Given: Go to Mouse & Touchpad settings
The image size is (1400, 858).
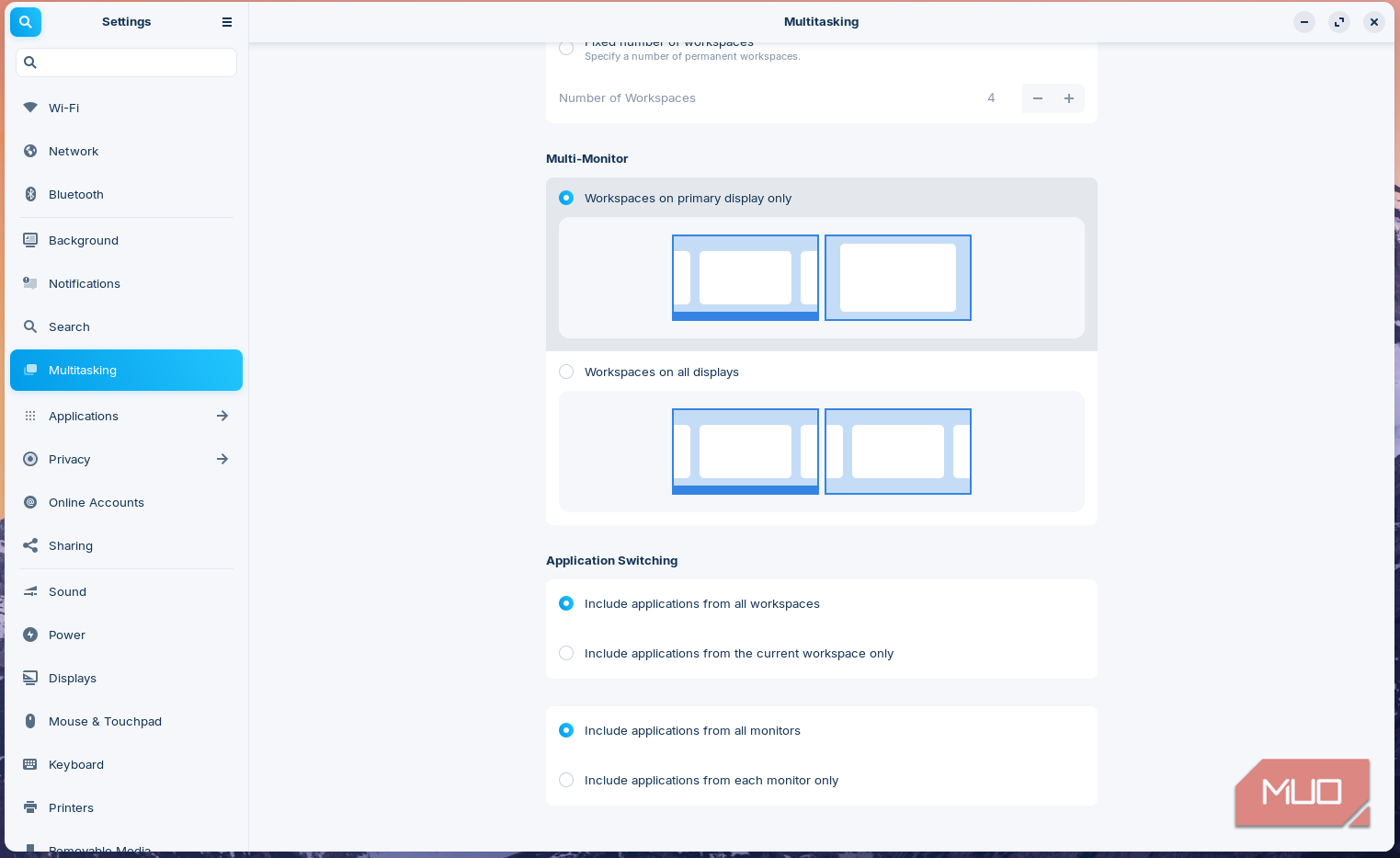Looking at the screenshot, I should pos(105,721).
